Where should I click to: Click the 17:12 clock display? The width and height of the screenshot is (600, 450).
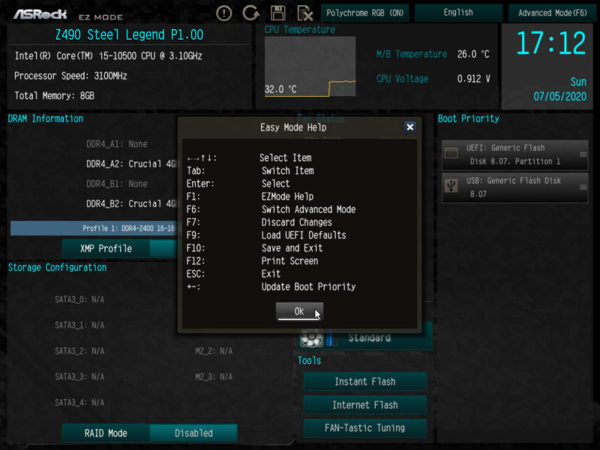(551, 43)
